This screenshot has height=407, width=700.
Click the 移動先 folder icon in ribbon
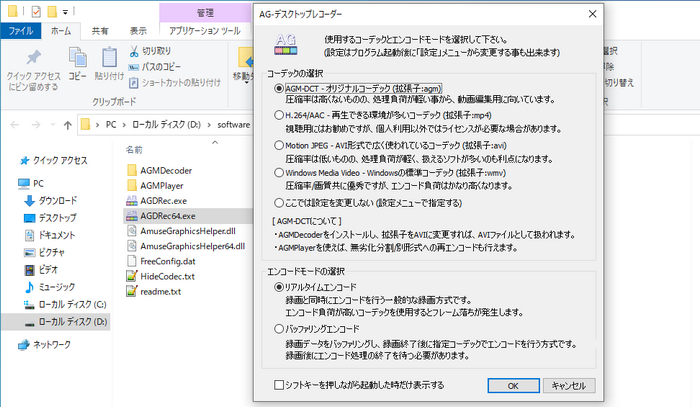(245, 58)
